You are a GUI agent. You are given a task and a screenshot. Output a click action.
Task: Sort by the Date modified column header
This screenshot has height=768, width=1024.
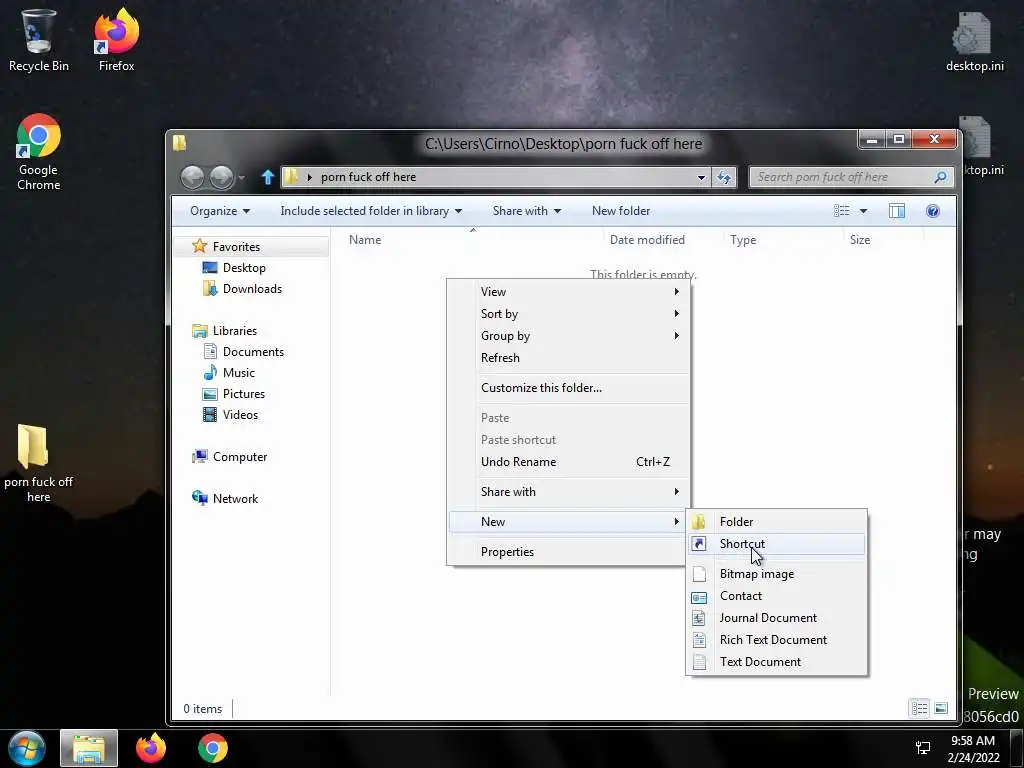coord(664,240)
